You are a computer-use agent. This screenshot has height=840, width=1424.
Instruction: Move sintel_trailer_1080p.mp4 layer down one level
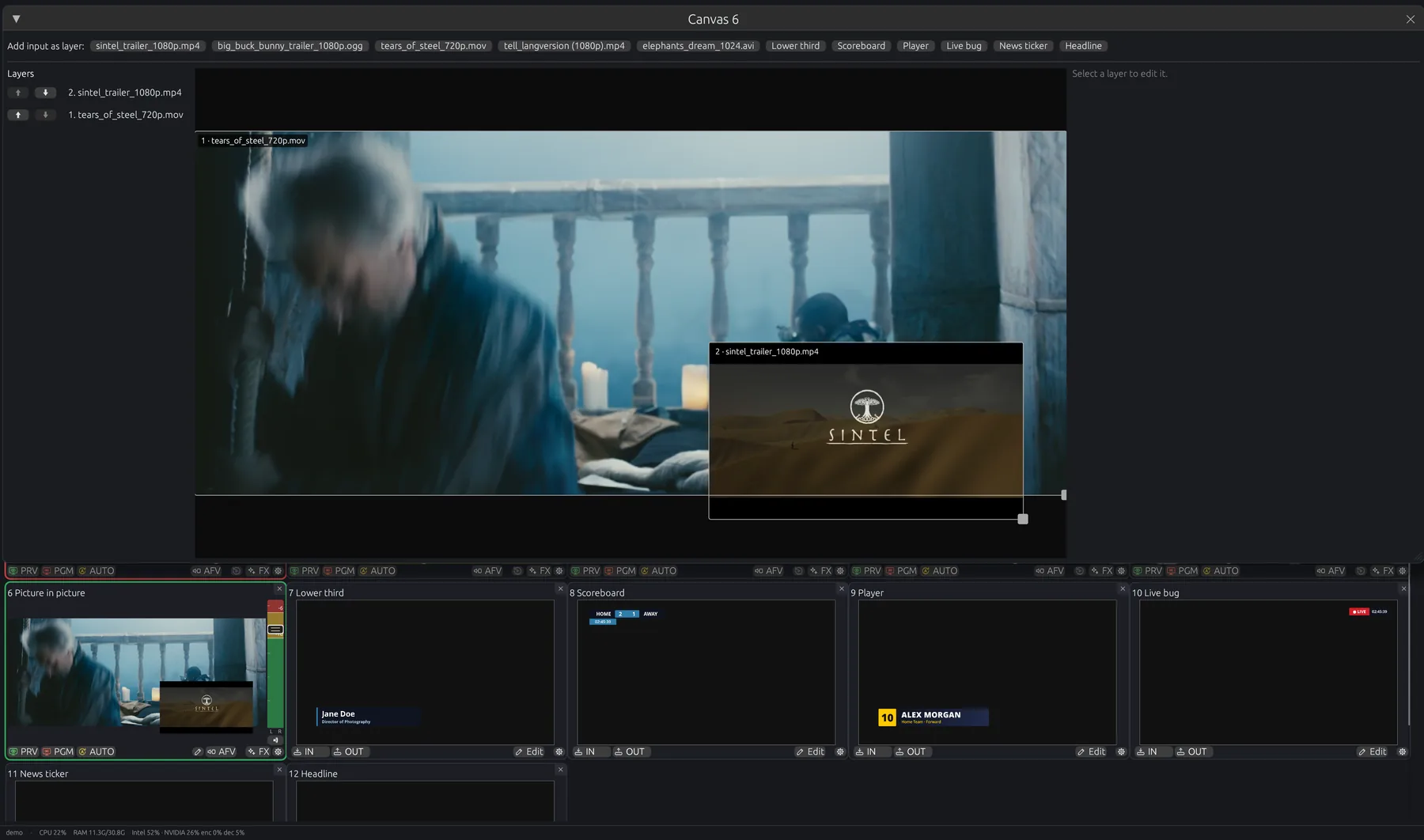pos(45,93)
